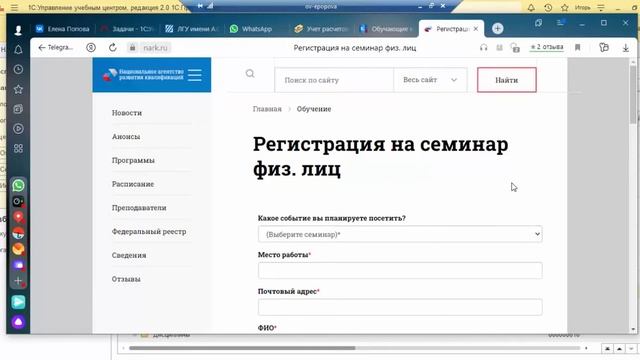Open favorites star in browser sidebar
The height and width of the screenshot is (360, 640).
point(18,89)
